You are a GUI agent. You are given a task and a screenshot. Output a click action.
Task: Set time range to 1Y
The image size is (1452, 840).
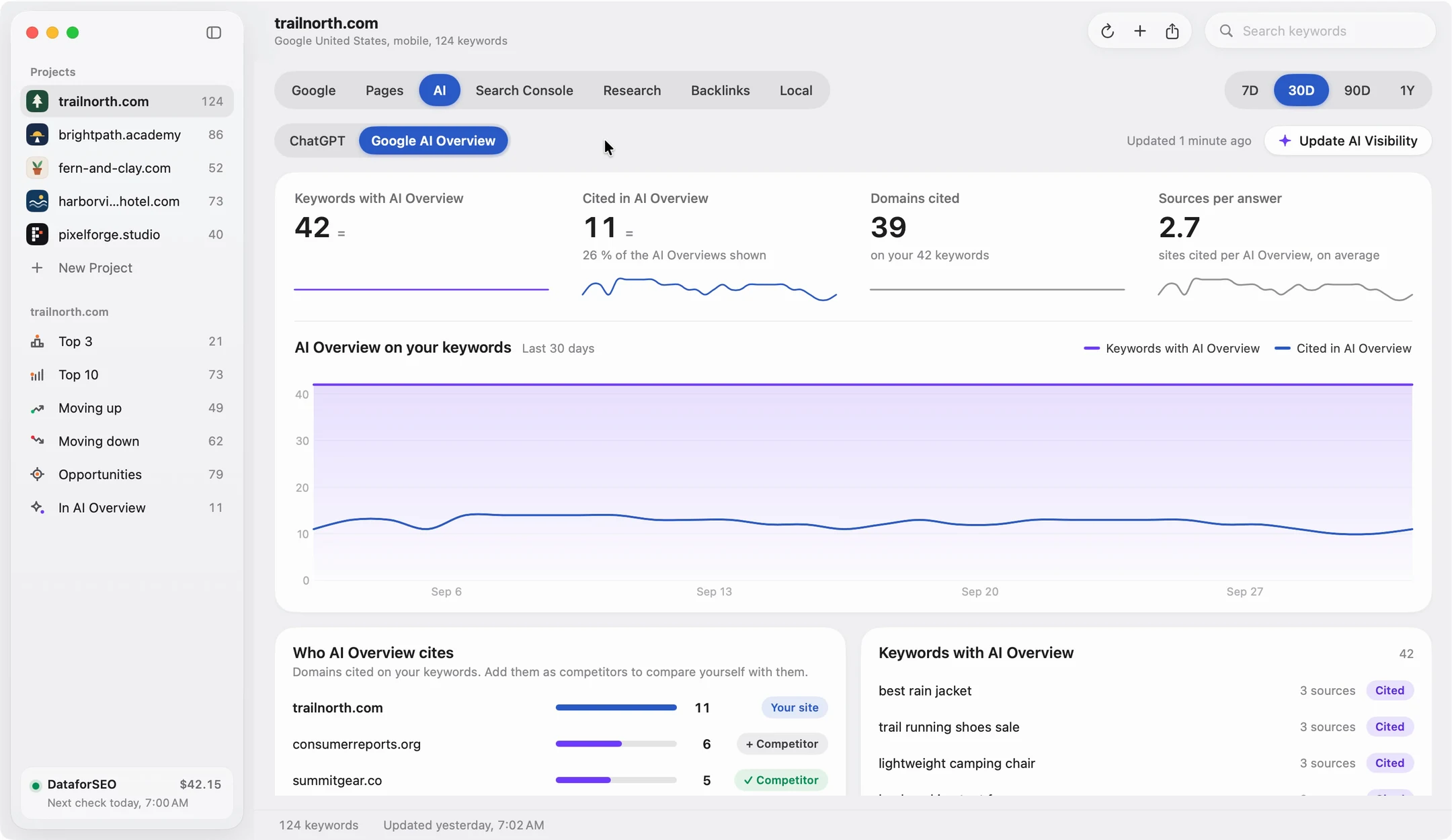point(1407,90)
